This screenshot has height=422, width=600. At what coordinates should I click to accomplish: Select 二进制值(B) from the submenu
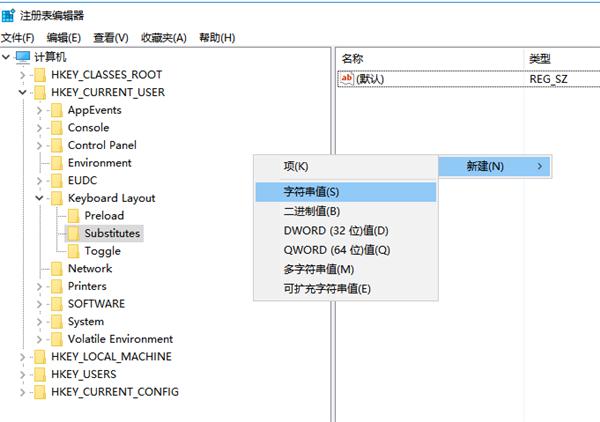point(346,211)
